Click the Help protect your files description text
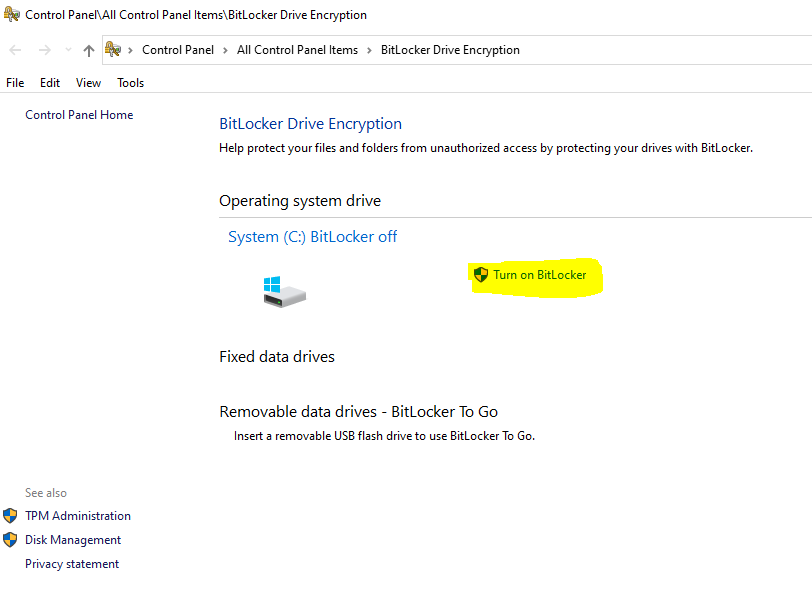This screenshot has width=812, height=591. point(486,148)
